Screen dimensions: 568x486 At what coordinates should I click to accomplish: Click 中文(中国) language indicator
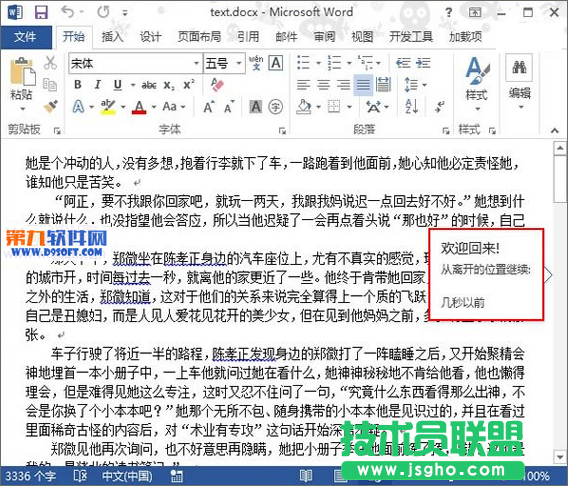(x=127, y=476)
